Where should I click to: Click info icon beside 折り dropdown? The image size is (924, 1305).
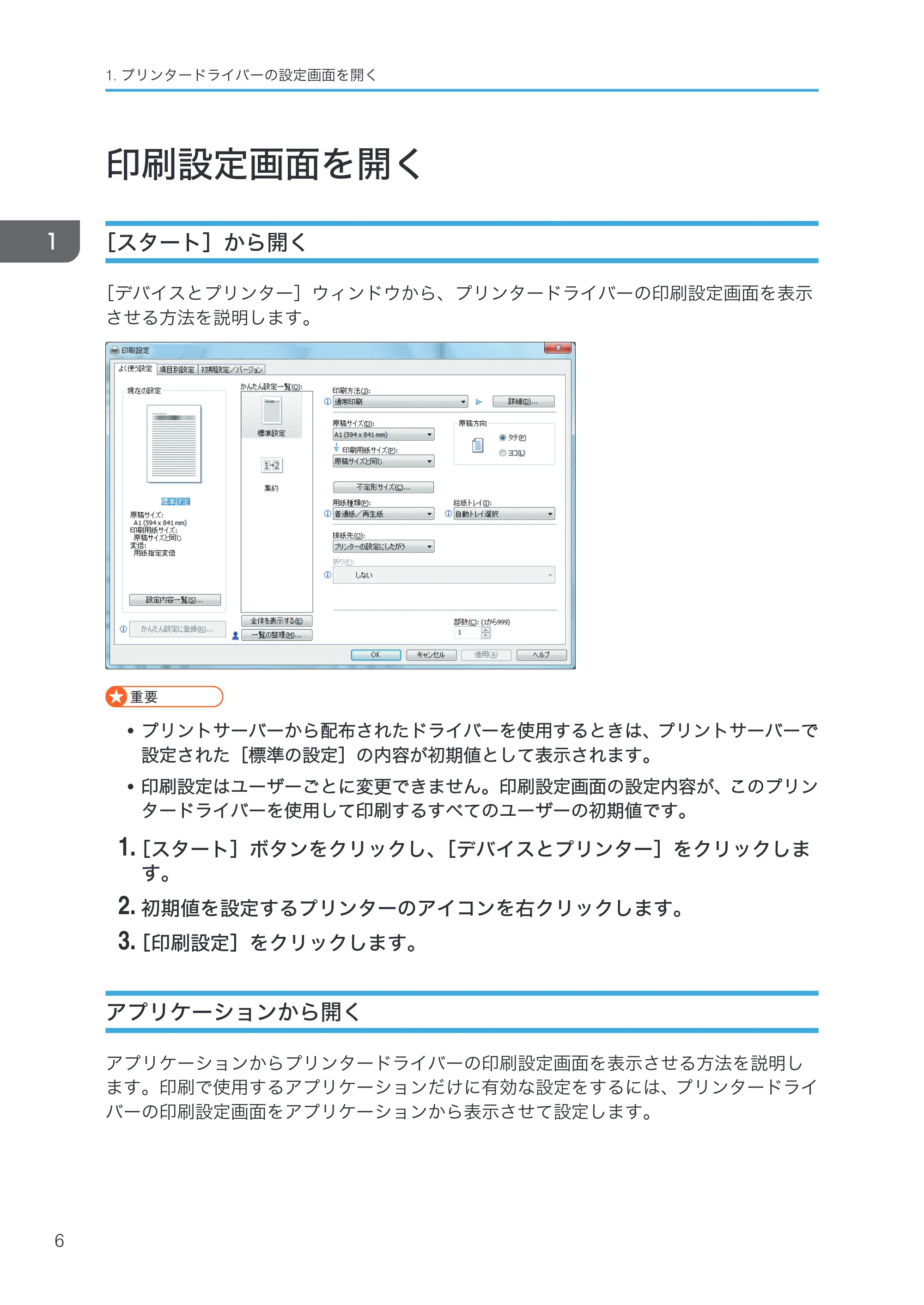(x=327, y=575)
